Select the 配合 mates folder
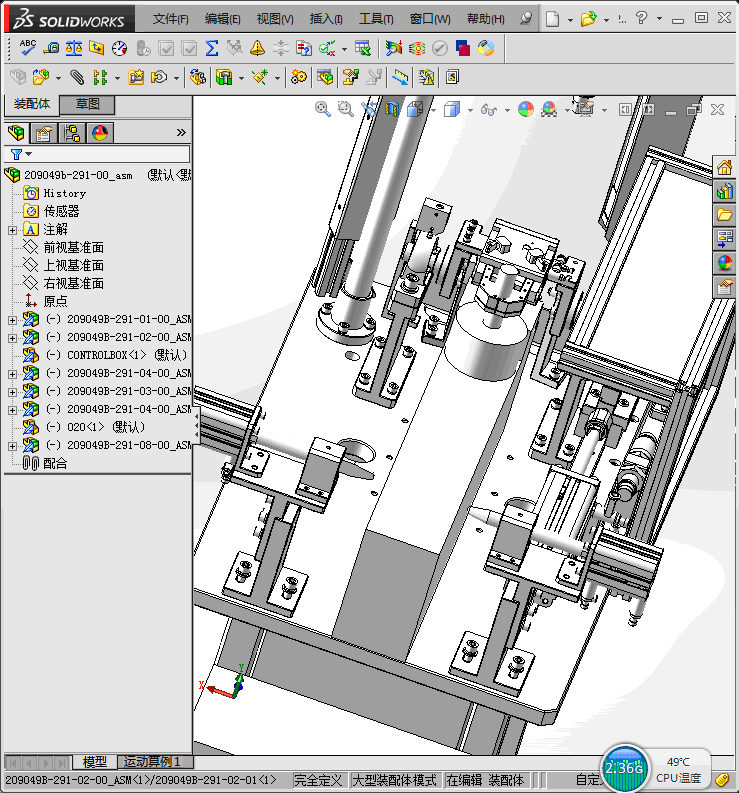 point(55,463)
